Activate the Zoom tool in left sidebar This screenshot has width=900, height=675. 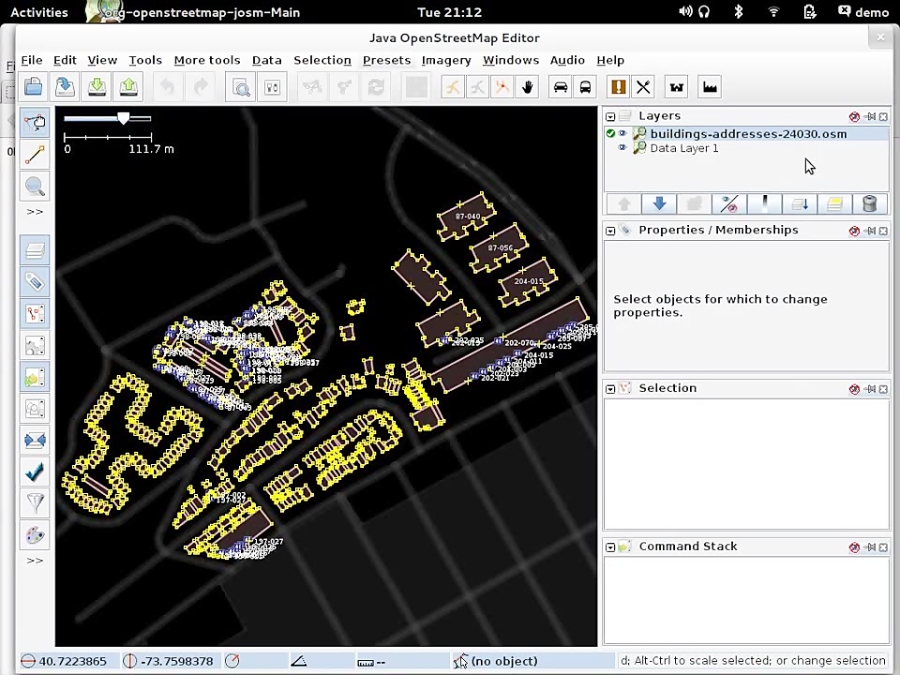click(x=34, y=186)
